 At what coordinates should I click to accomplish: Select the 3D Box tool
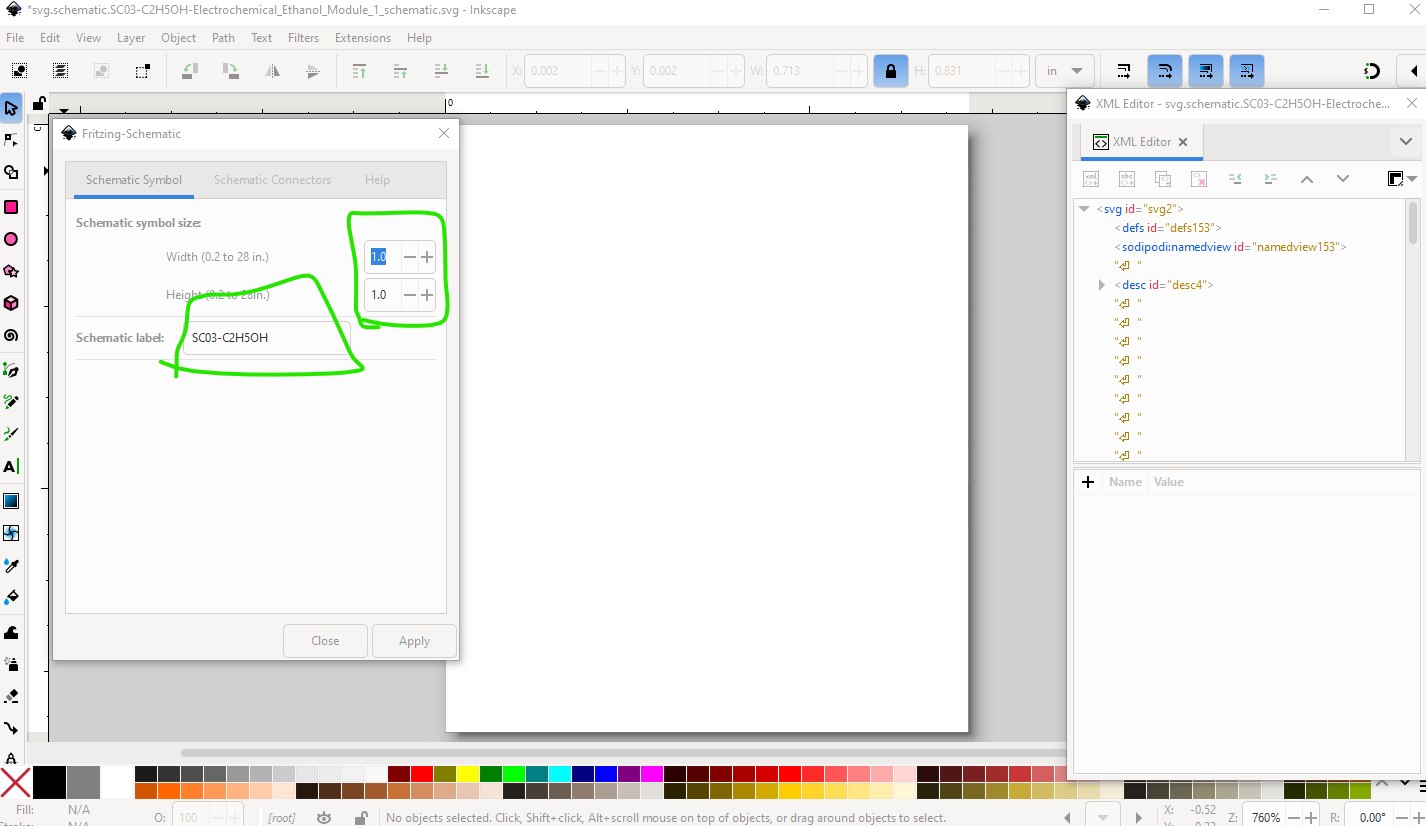click(11, 303)
